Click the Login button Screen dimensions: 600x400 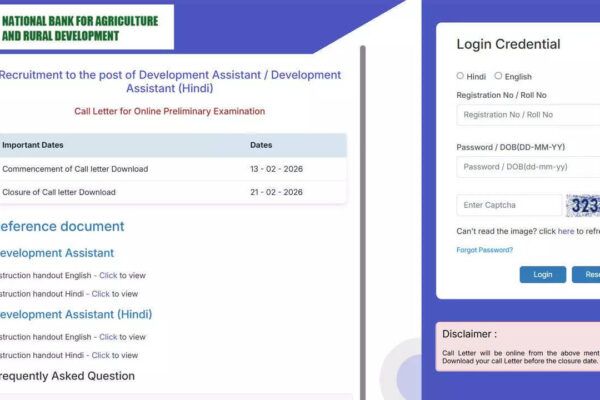click(x=543, y=274)
